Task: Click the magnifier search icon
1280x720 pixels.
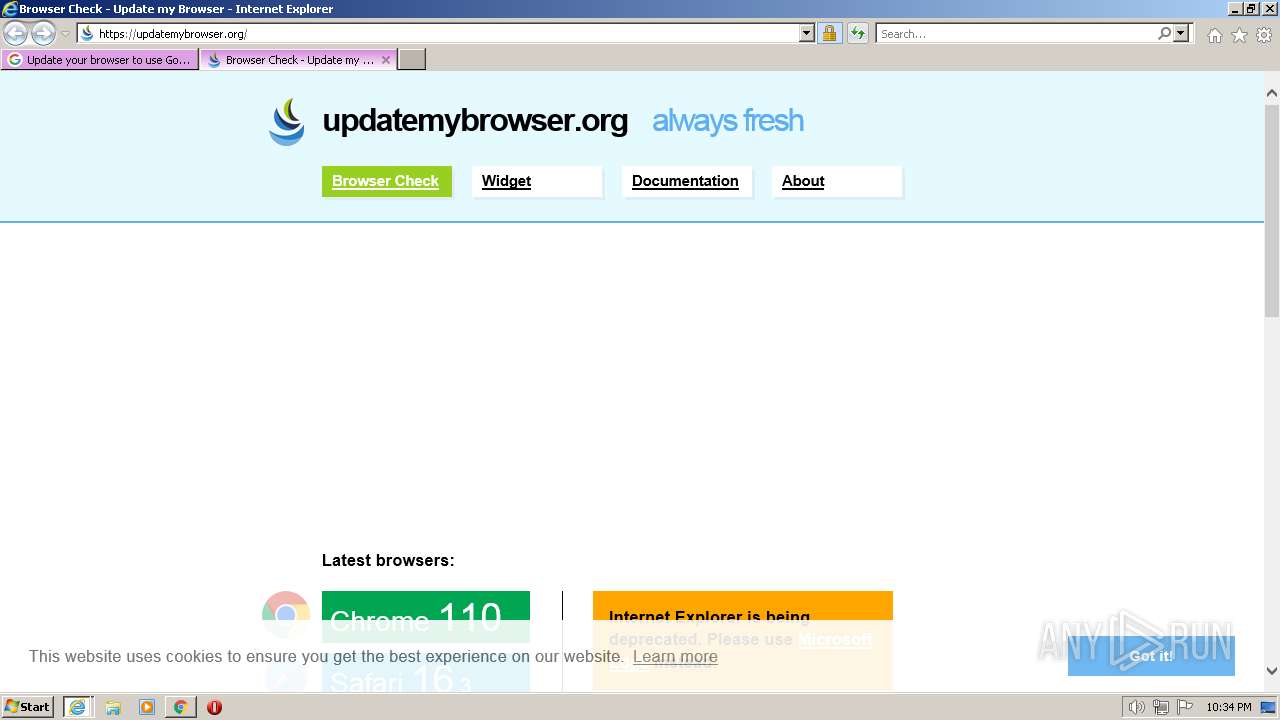Action: pos(1165,33)
